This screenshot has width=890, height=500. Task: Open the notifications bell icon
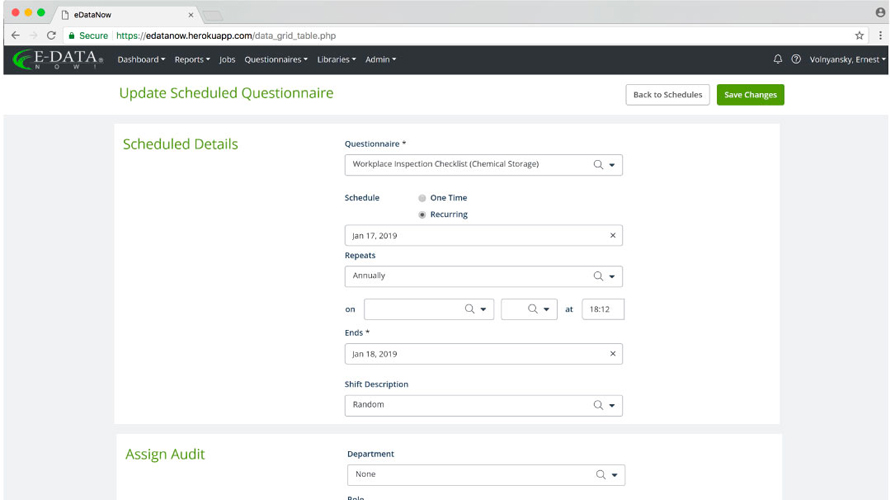pos(778,59)
